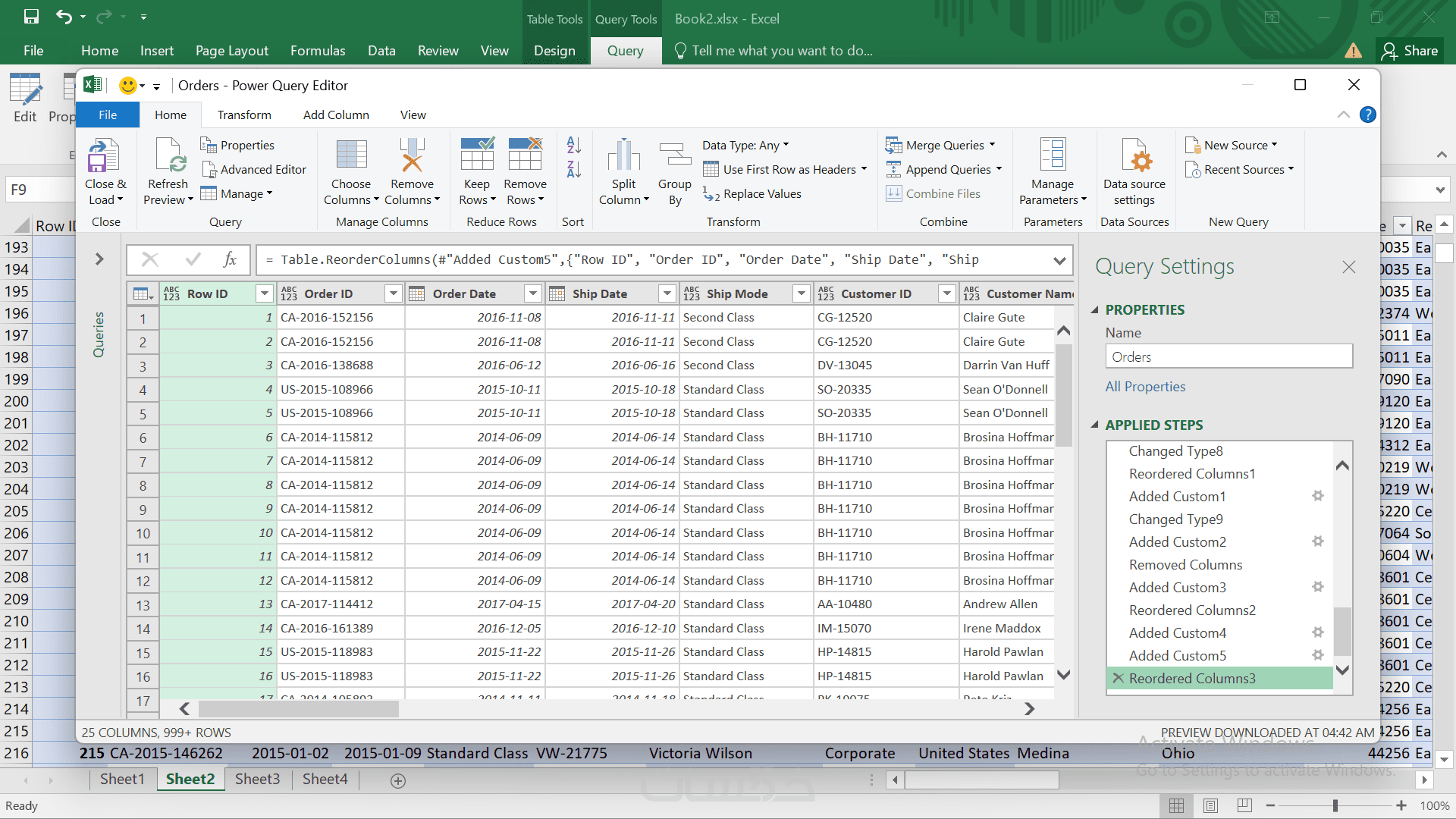Click the Choose Columns icon
Screen dimensions: 1456x819
point(351,156)
